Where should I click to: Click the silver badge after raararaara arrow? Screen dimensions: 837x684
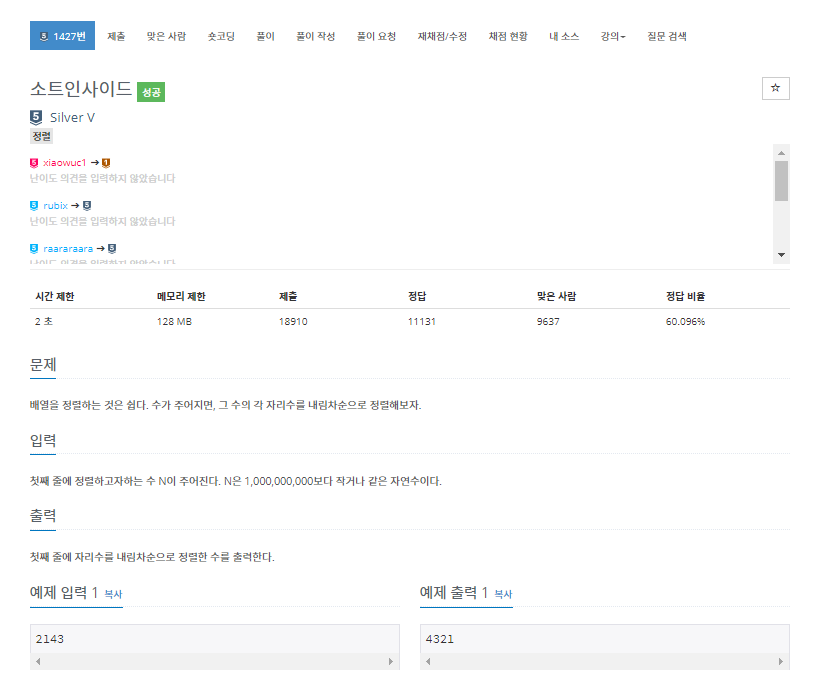click(112, 248)
